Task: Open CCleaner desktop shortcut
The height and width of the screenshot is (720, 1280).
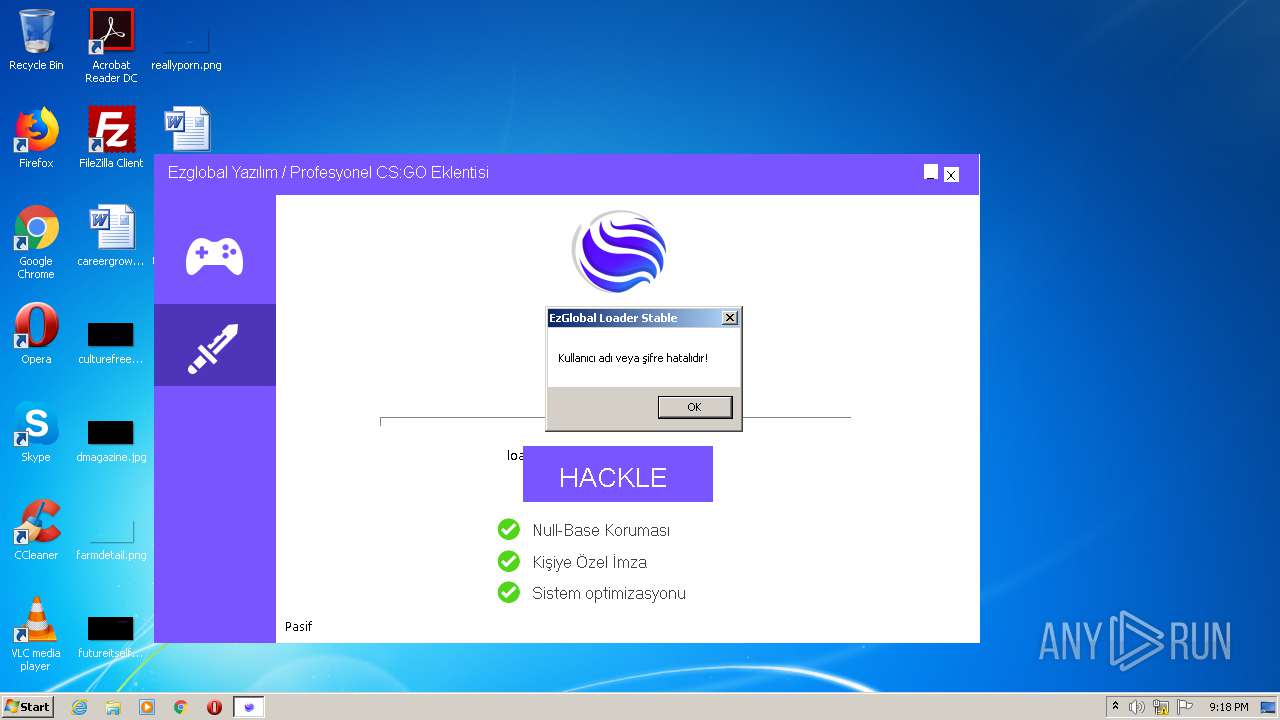Action: [x=36, y=530]
